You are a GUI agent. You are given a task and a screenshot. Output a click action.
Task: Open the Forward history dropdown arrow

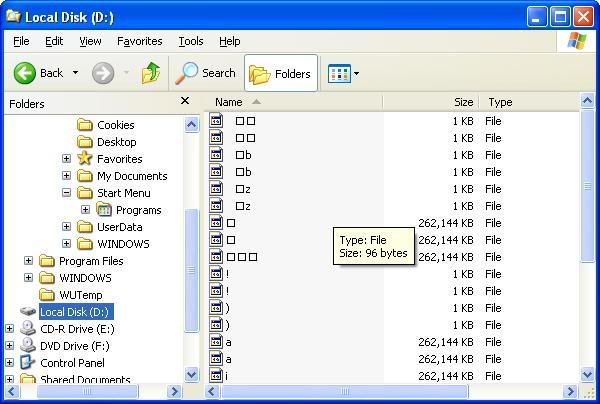(126, 72)
